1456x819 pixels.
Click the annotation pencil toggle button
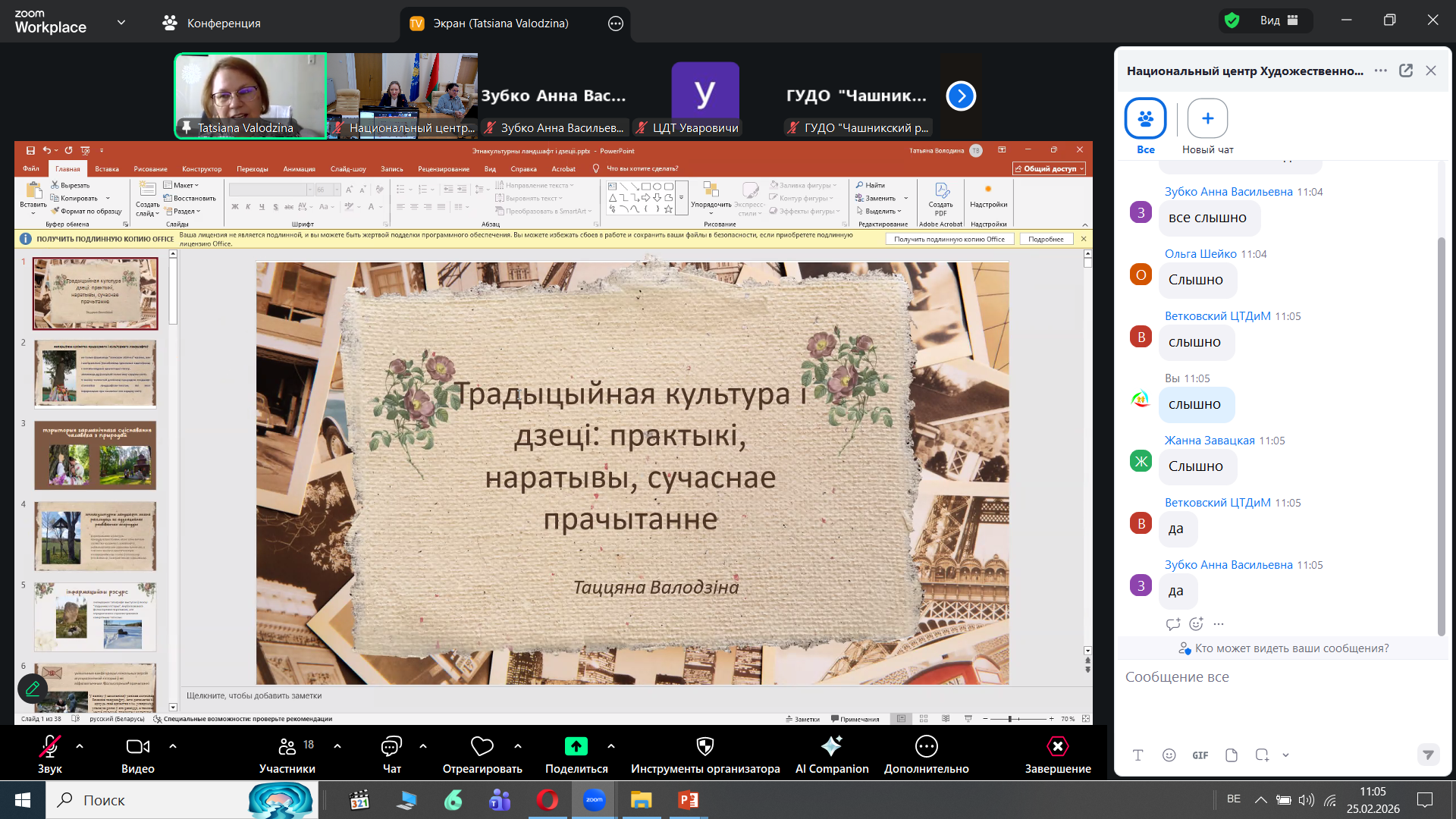coord(33,689)
